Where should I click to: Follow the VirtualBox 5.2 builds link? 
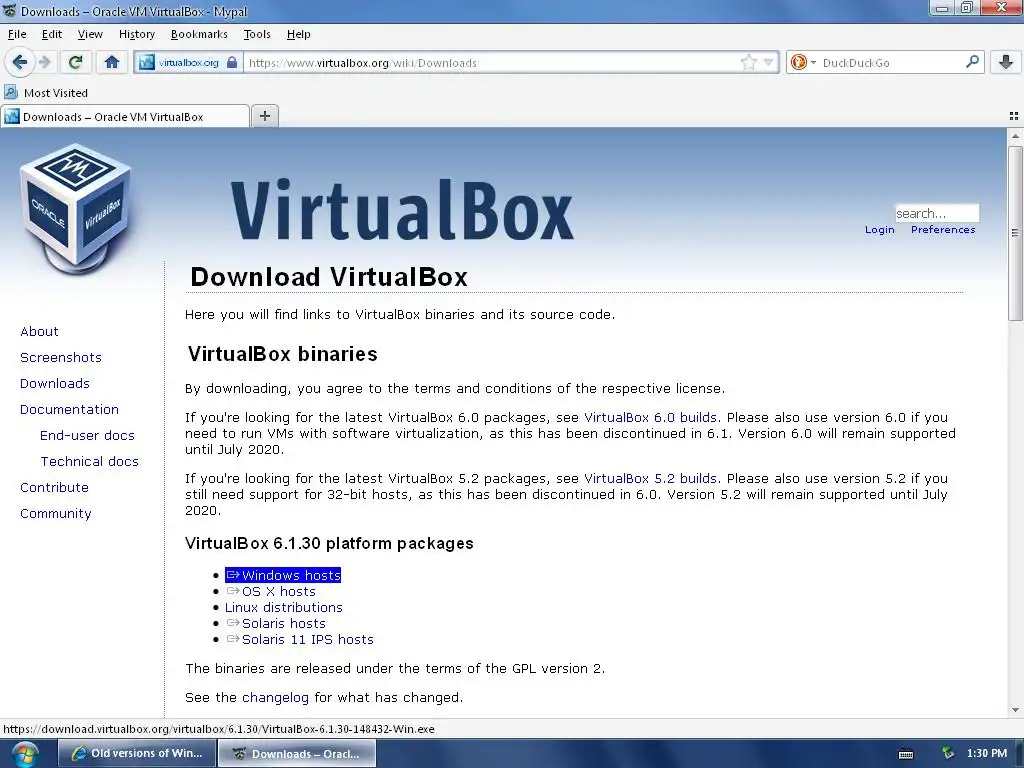pyautogui.click(x=650, y=478)
